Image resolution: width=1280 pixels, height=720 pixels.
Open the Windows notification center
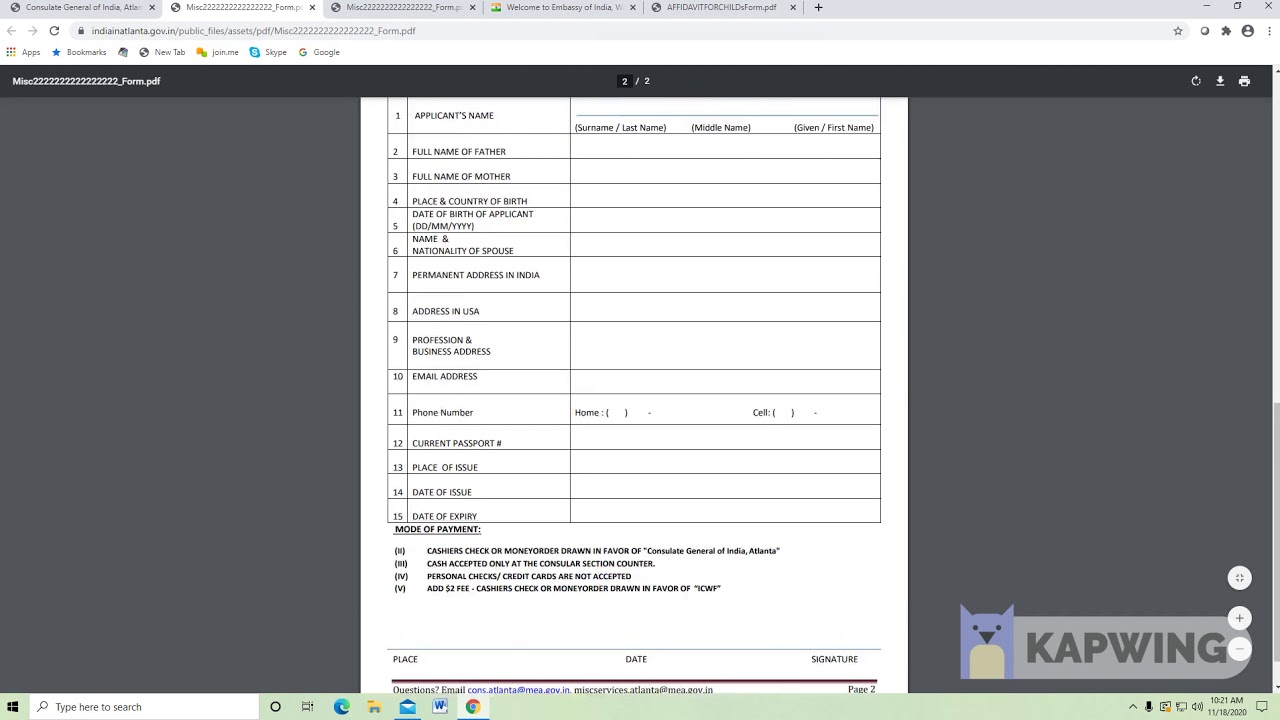[1262, 707]
